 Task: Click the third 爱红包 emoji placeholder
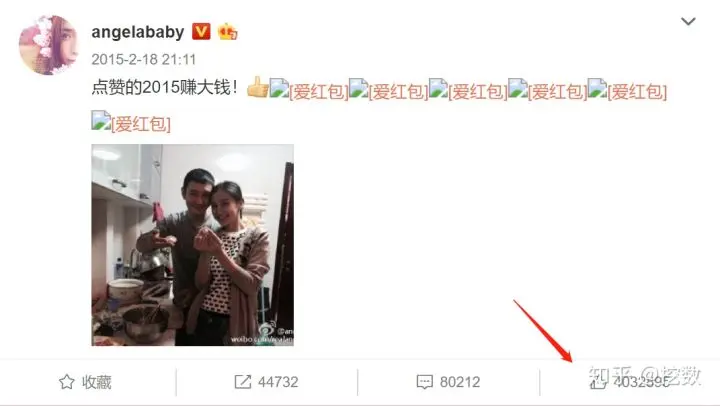click(x=468, y=89)
